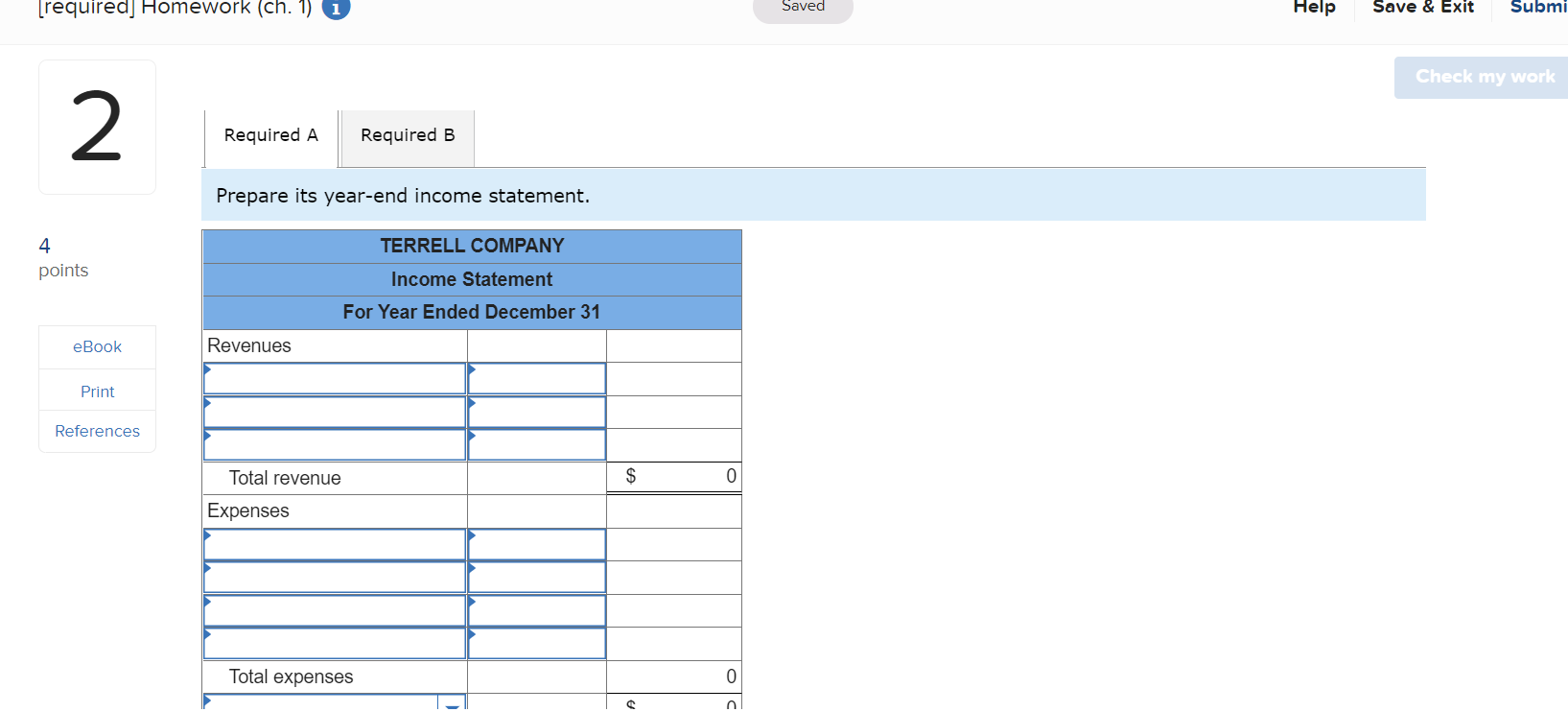Select the third expense amount field

click(537, 610)
